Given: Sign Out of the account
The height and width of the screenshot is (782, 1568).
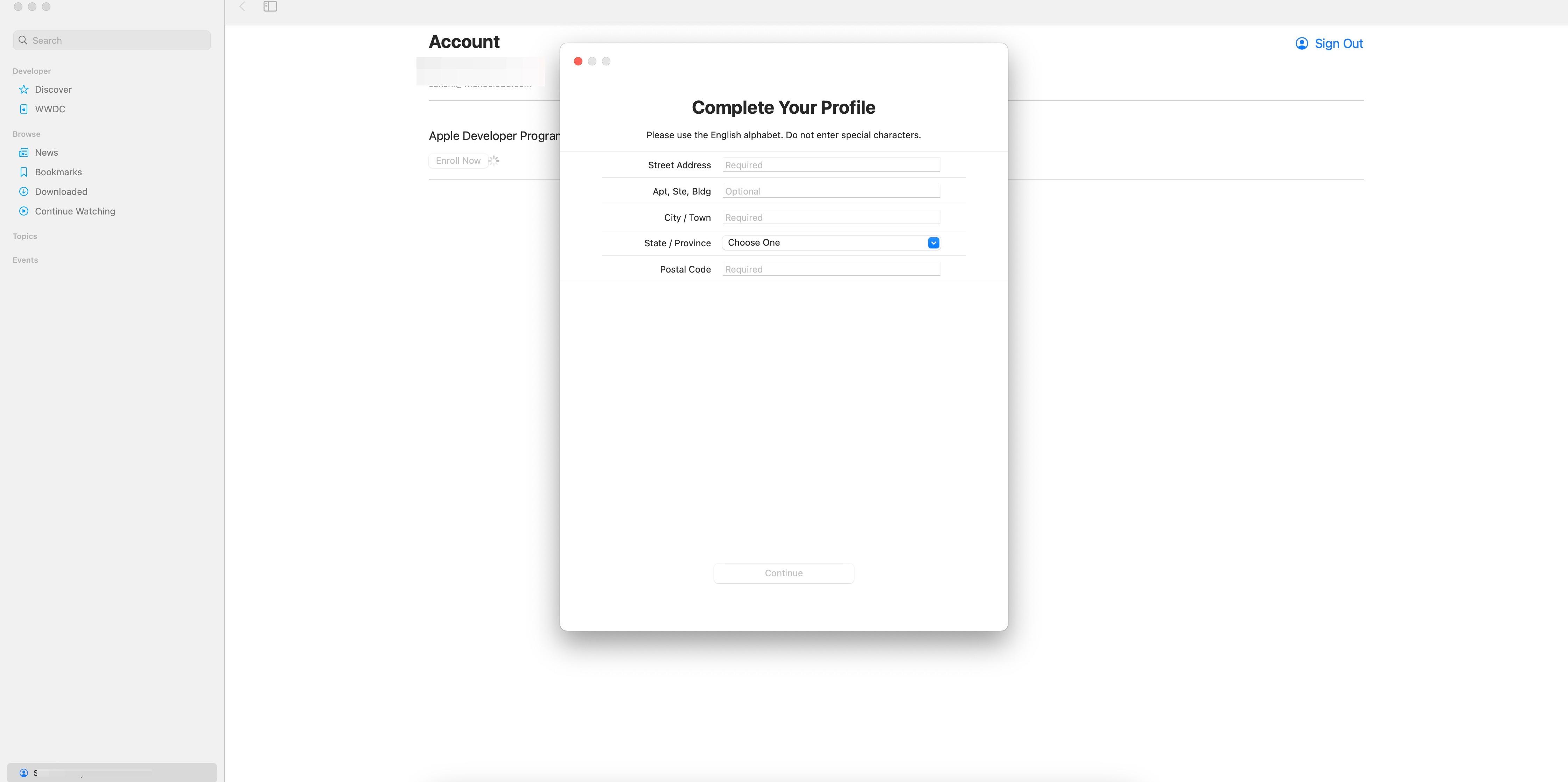Looking at the screenshot, I should 1329,43.
